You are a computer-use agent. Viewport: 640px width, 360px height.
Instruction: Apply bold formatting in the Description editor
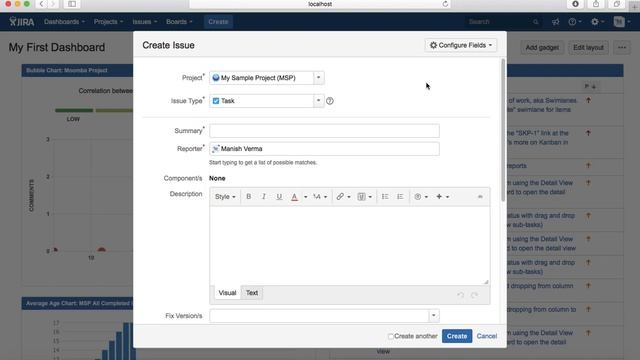(249, 197)
